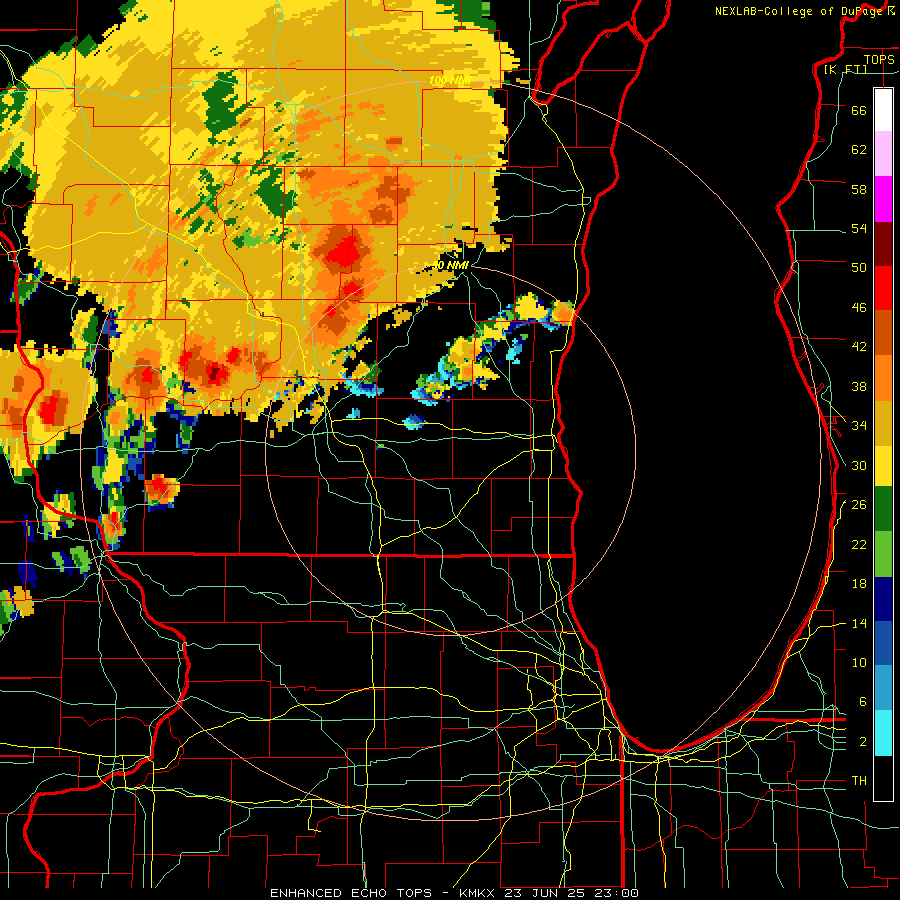The width and height of the screenshot is (900, 900).
Task: Click the gold swatch in the color scale
Action: 883,422
